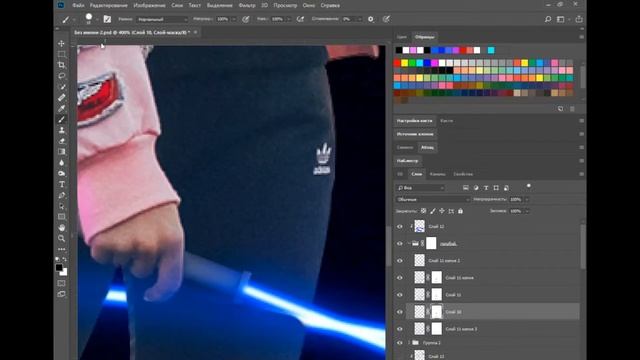
Task: Select the Magic Wand tool
Action: [x=62, y=87]
